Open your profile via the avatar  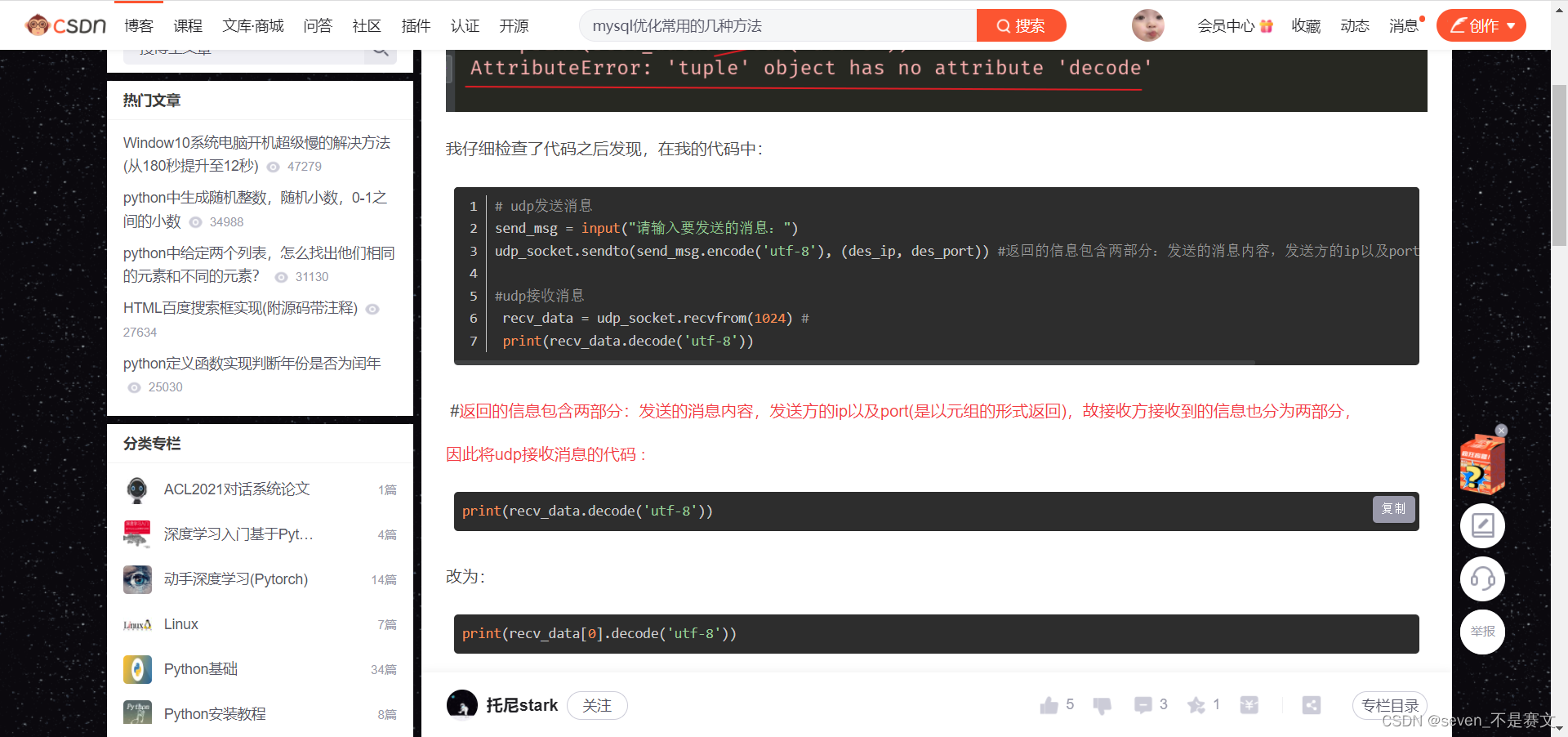[x=1148, y=25]
